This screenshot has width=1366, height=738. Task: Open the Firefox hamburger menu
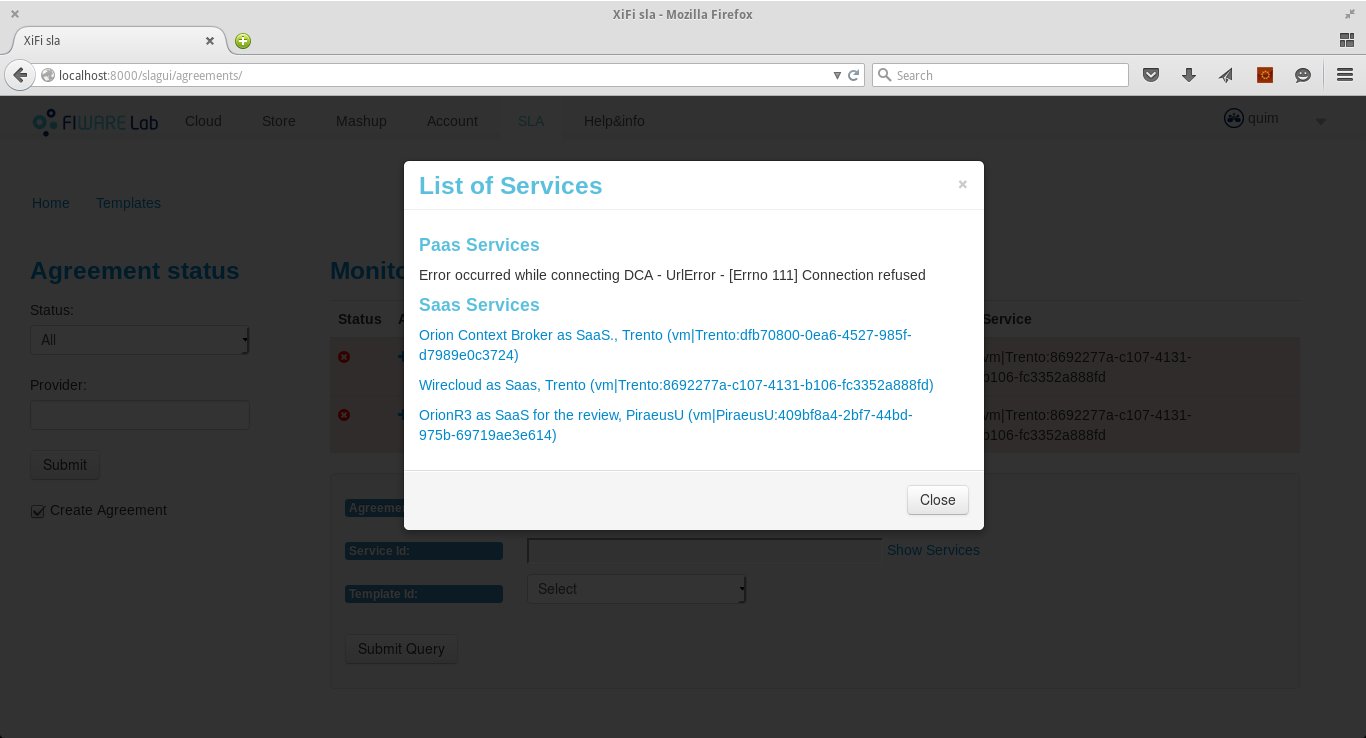tap(1345, 75)
